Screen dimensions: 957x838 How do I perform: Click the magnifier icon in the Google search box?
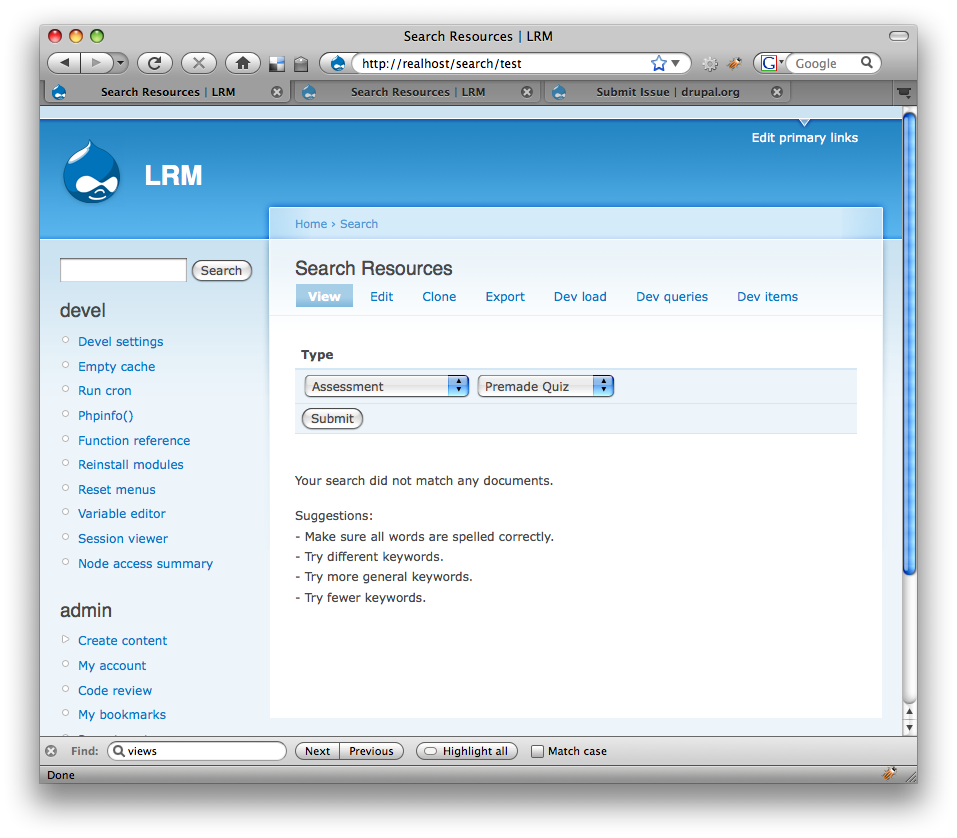[866, 63]
